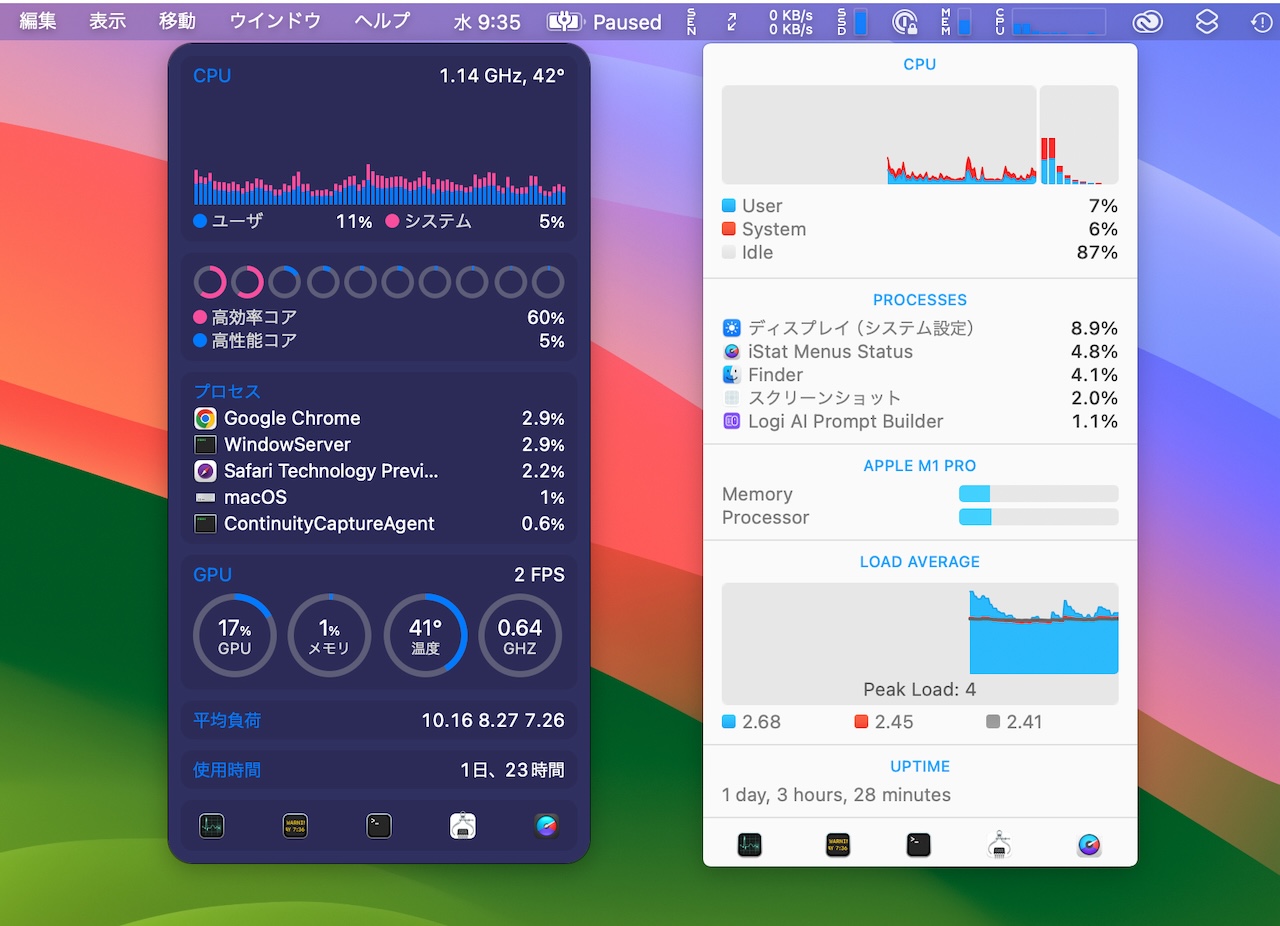Click the CPU heading in dark panel

coord(212,76)
